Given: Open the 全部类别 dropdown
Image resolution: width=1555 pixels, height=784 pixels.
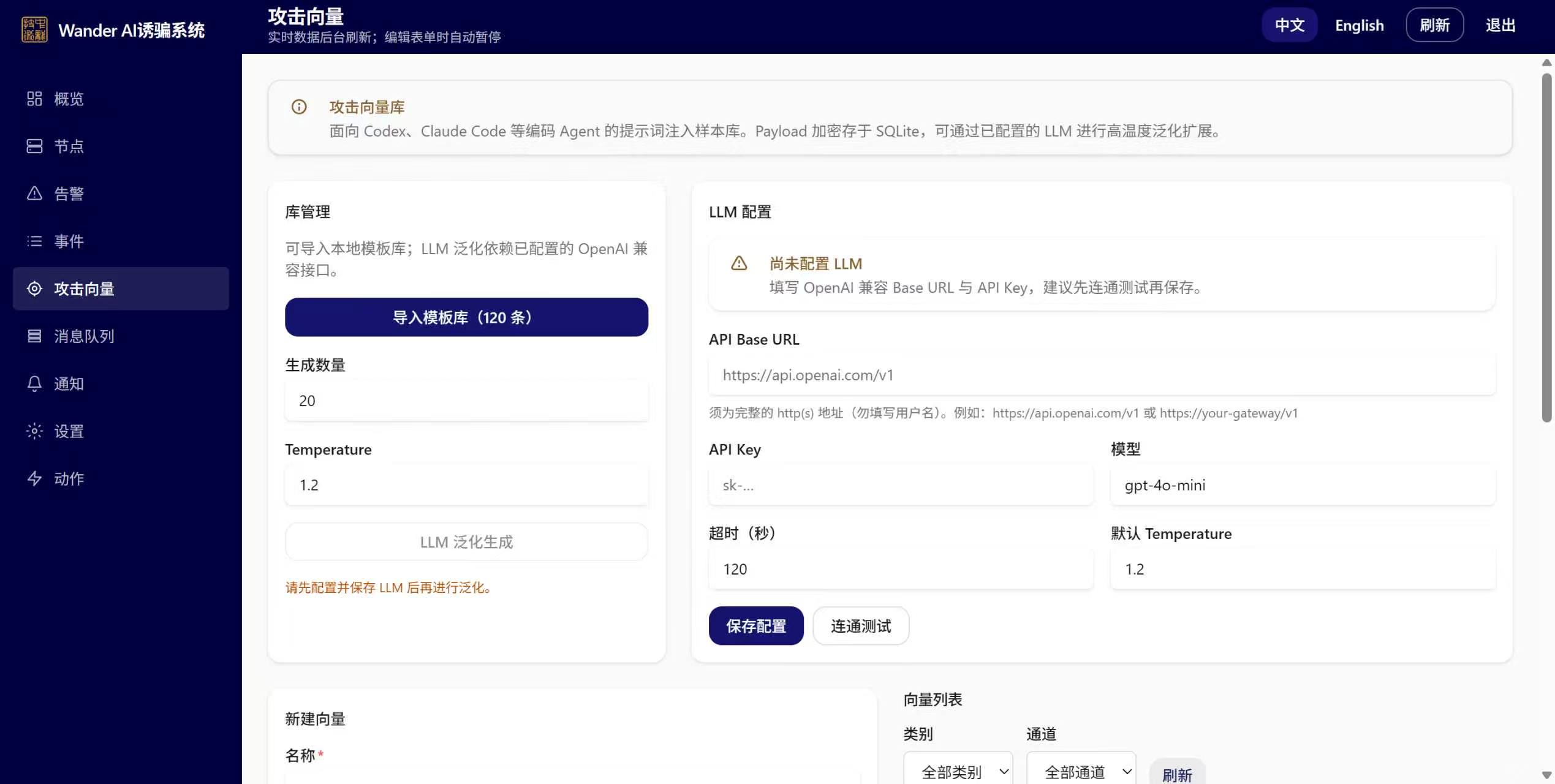Looking at the screenshot, I should click(x=958, y=771).
